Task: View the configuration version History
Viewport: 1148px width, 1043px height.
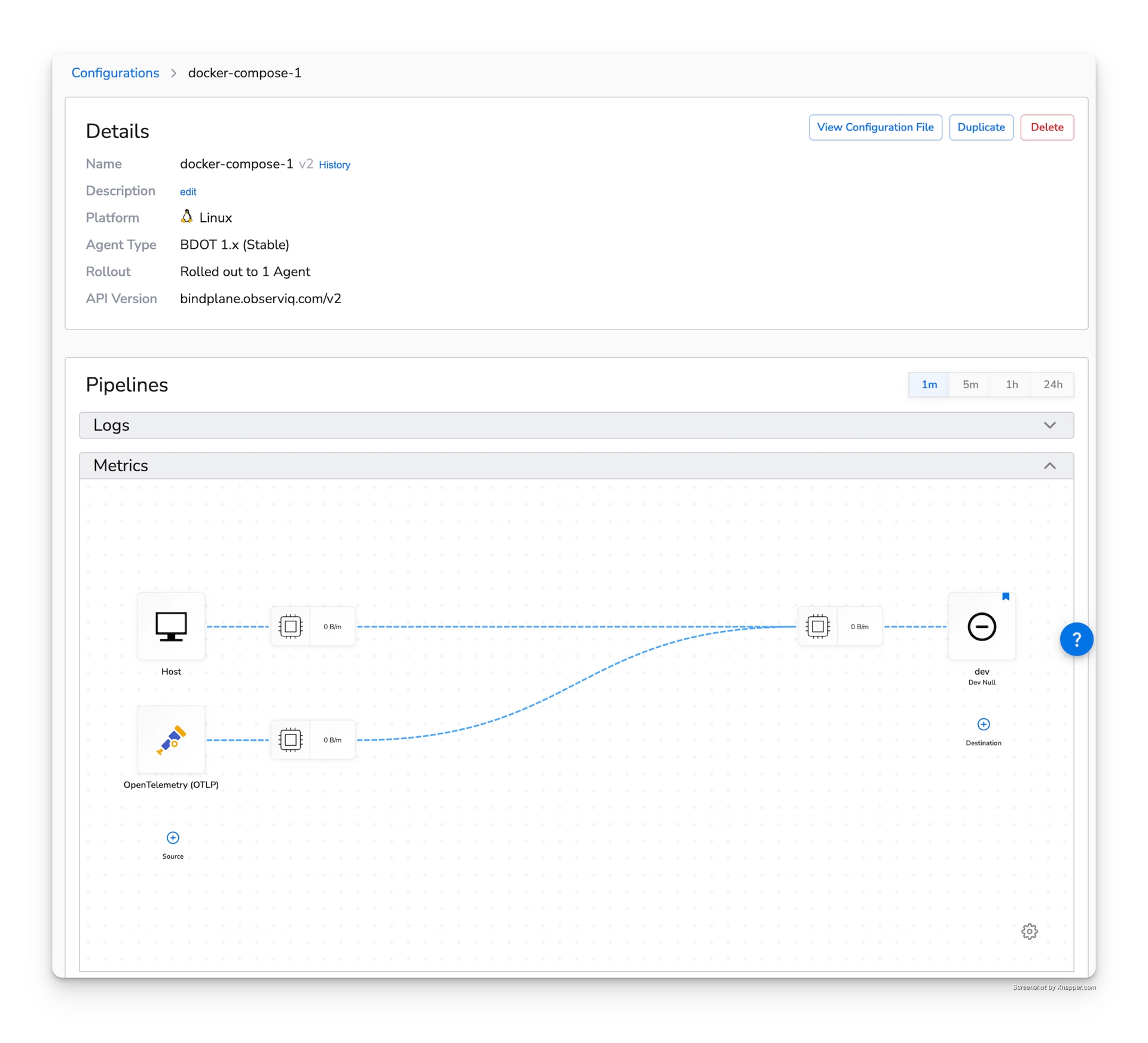Action: 334,164
